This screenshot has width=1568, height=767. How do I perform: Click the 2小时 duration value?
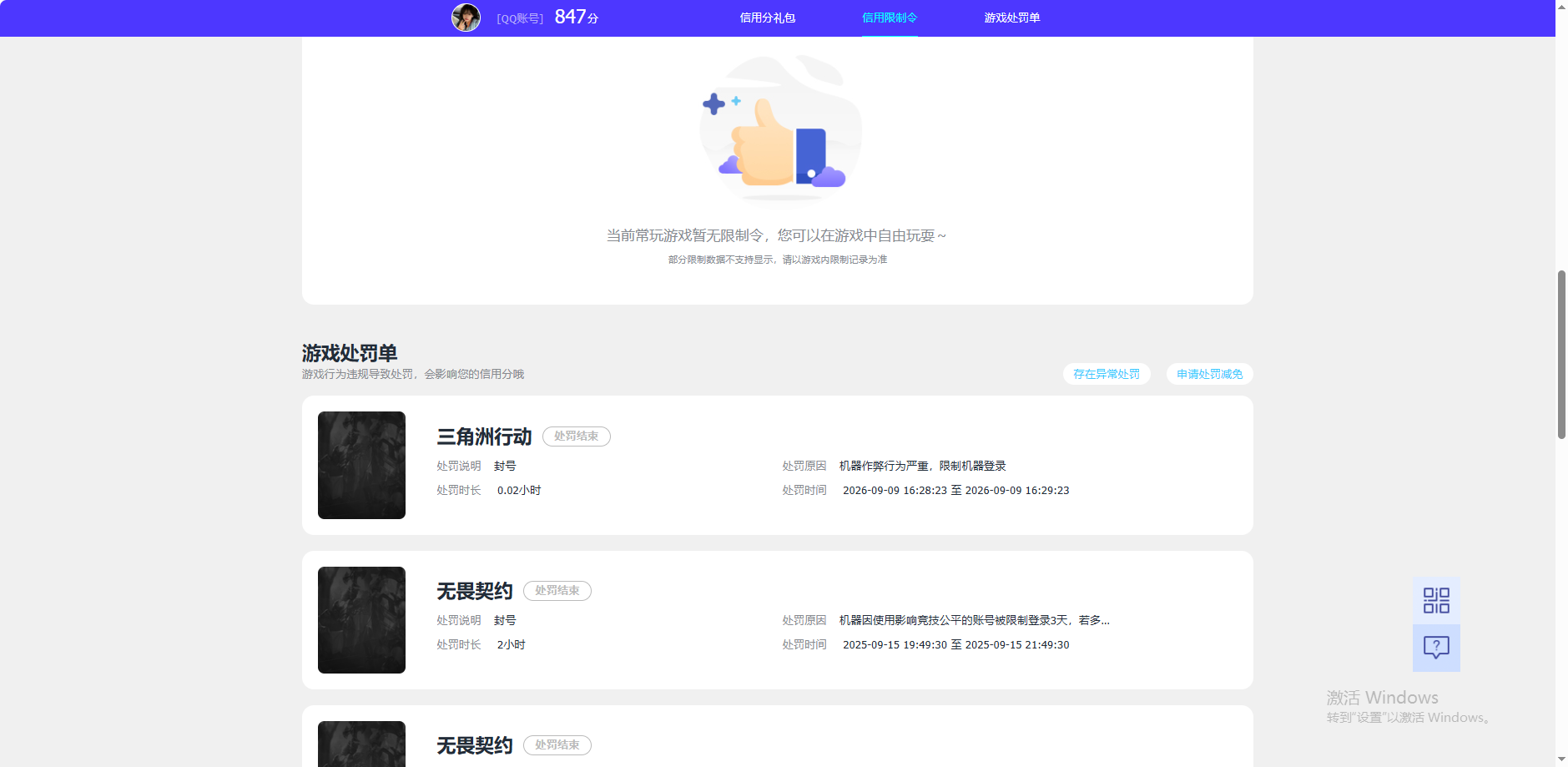511,644
